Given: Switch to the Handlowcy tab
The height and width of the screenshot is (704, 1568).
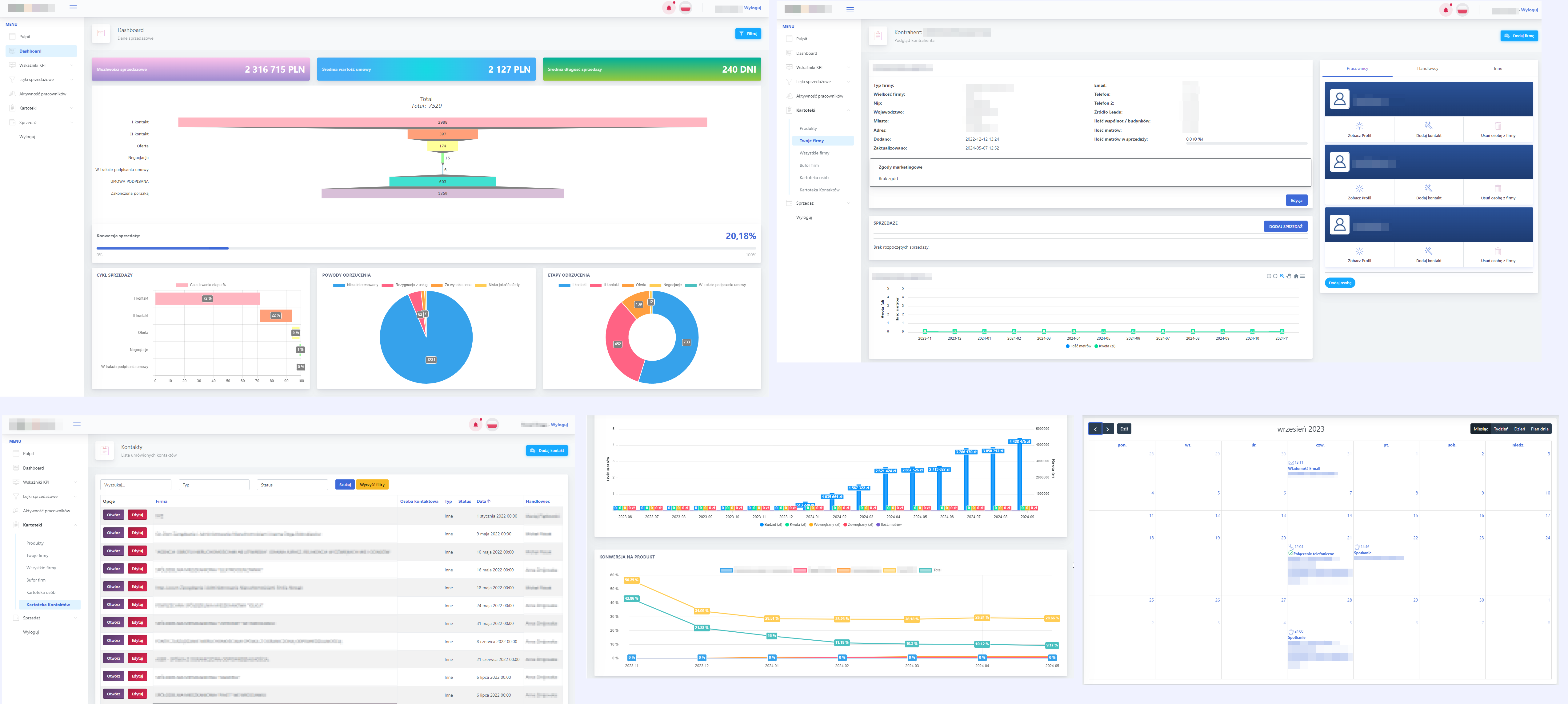Looking at the screenshot, I should 1427,69.
